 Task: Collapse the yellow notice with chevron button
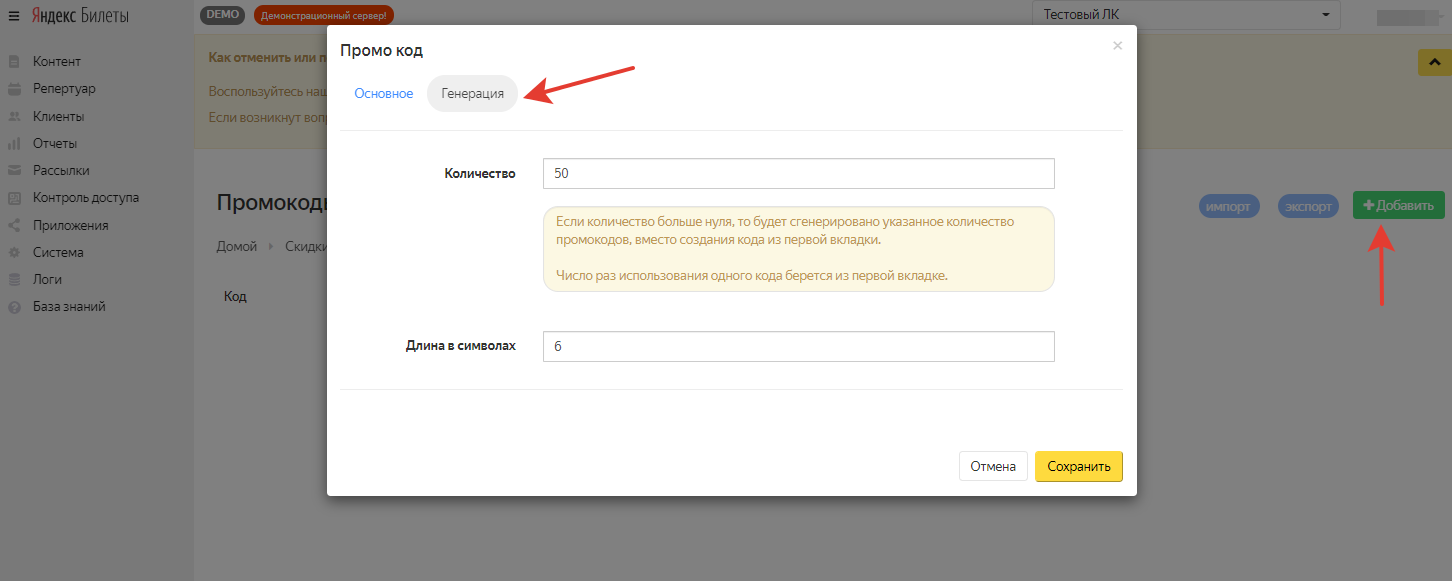tap(1434, 61)
